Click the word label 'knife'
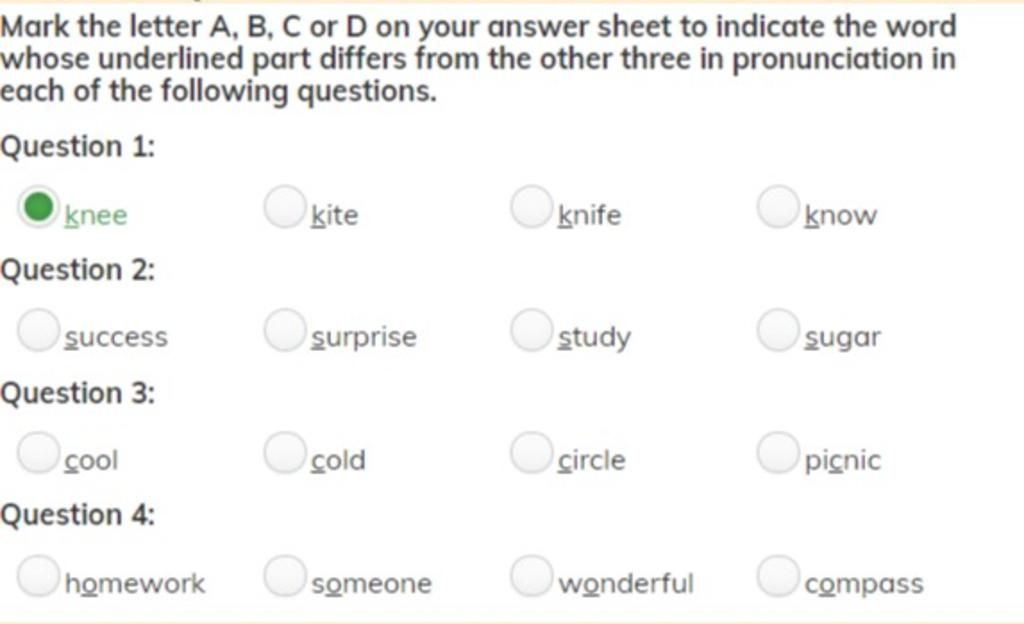This screenshot has width=1024, height=624. click(x=589, y=215)
